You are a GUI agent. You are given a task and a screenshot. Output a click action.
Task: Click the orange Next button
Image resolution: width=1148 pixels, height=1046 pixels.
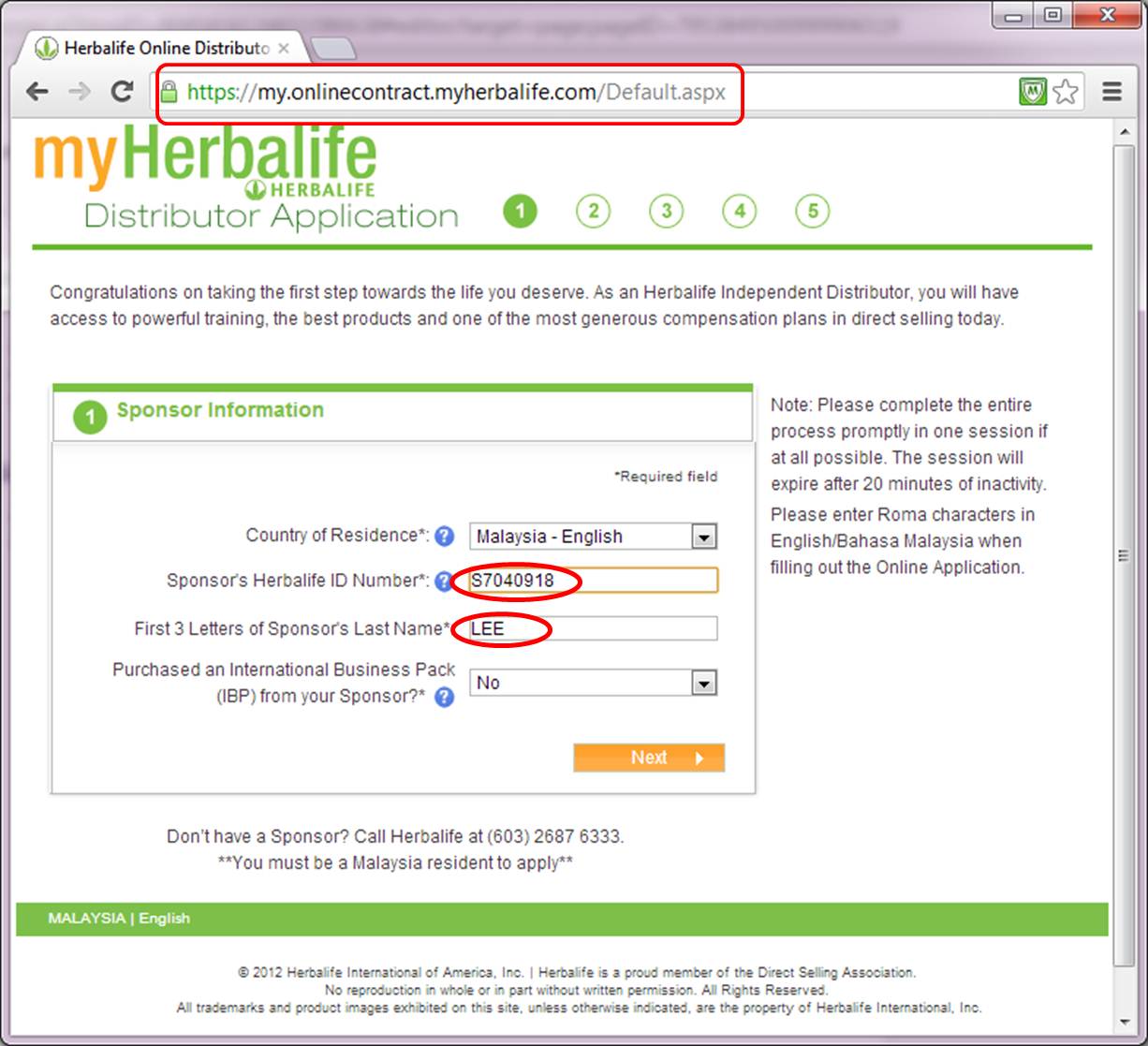(x=649, y=758)
